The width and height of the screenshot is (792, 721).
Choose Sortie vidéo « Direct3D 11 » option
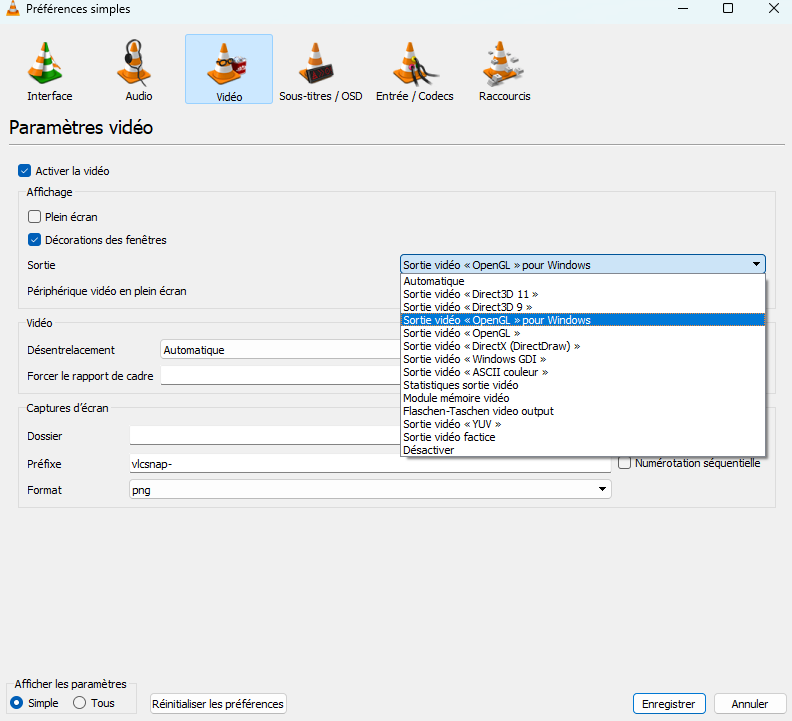pos(471,294)
